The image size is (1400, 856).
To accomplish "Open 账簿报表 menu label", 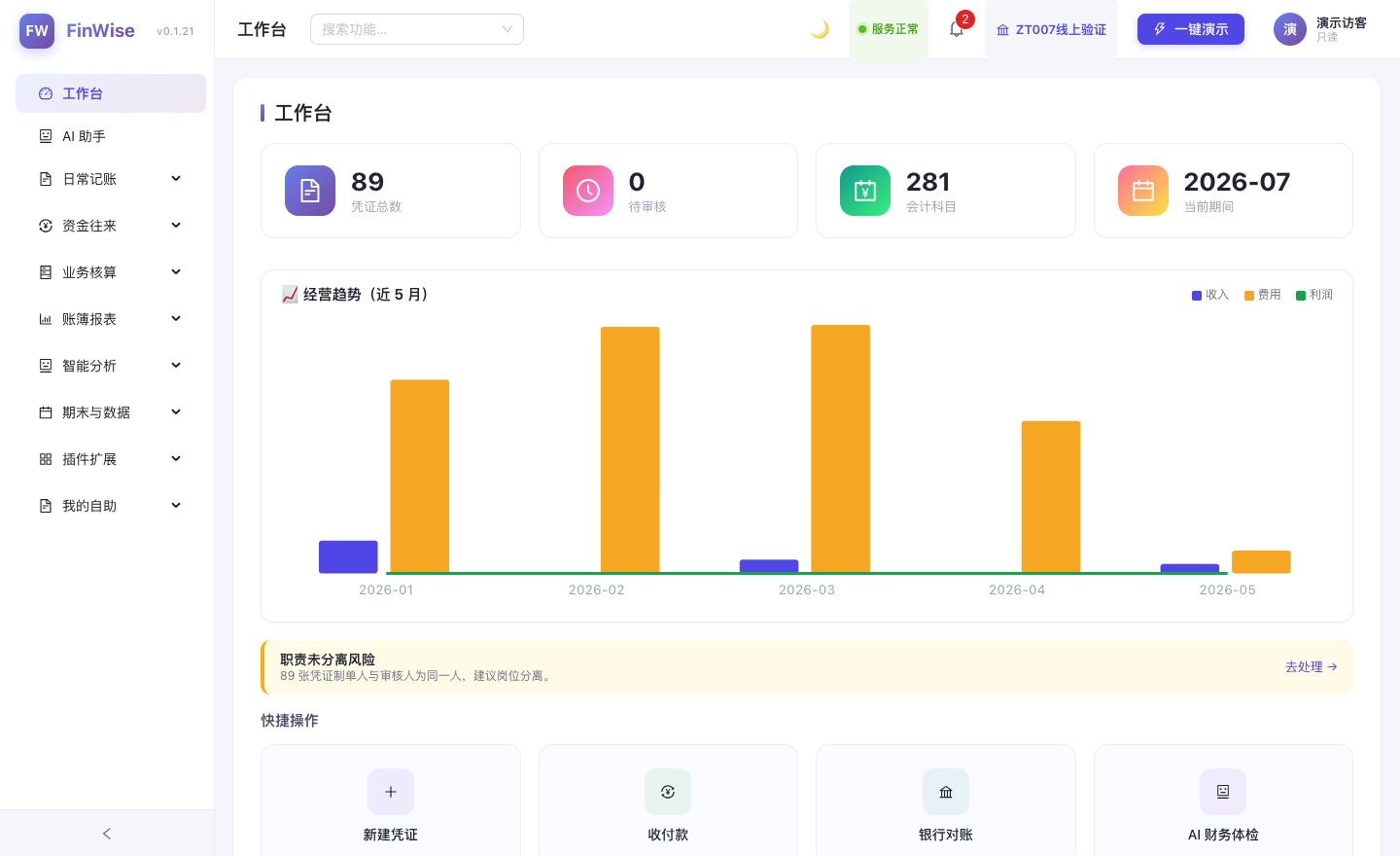I will (89, 319).
